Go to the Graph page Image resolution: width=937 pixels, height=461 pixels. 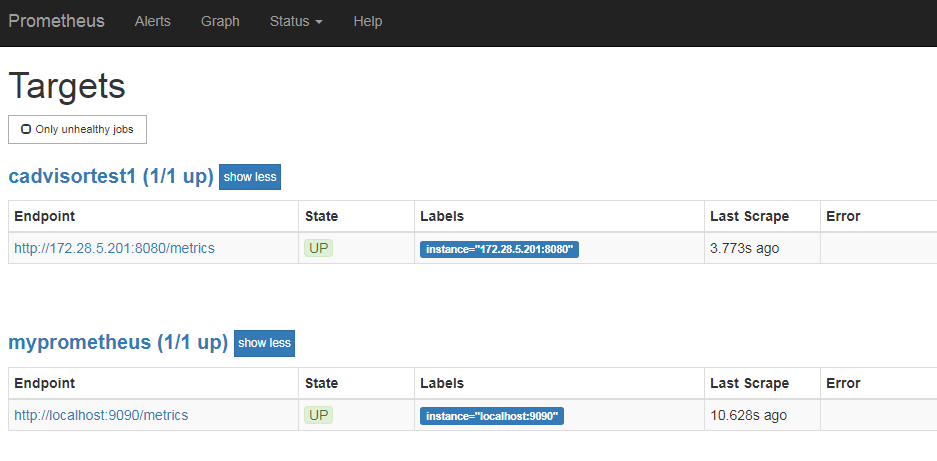220,21
